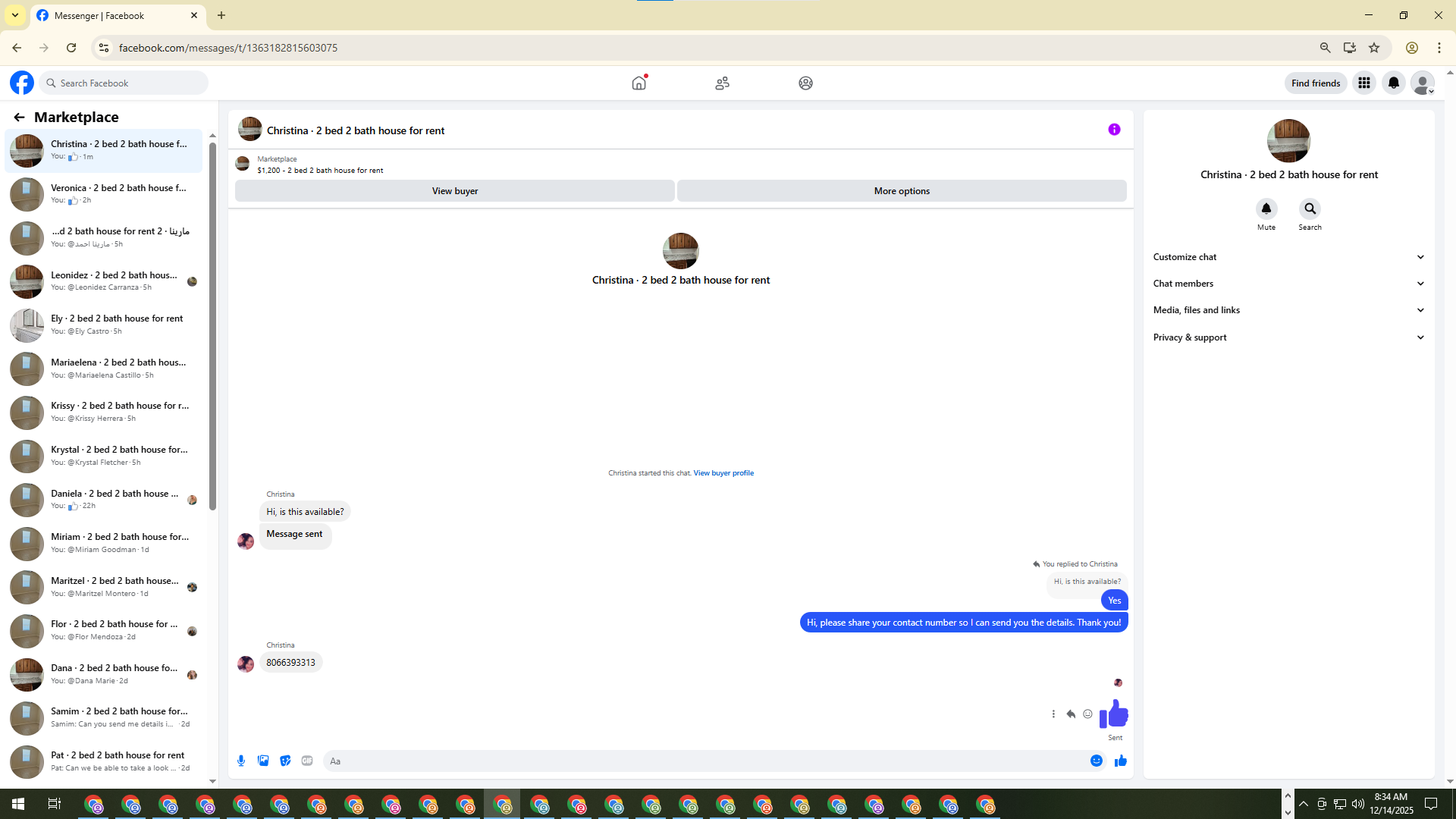
Task: Send a thumbs-up like from composer
Action: click(x=1121, y=761)
